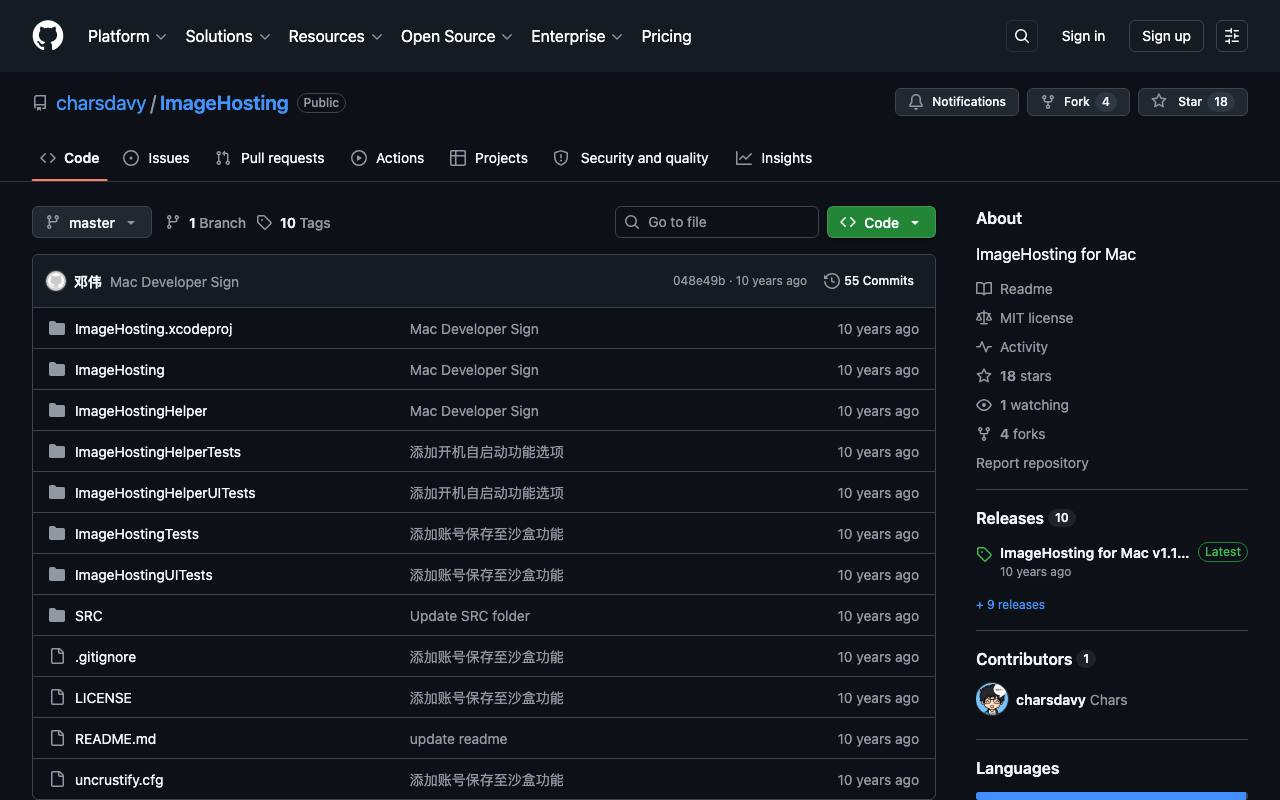Click the book icon beside Readme
The width and height of the screenshot is (1280, 800).
[x=984, y=289]
